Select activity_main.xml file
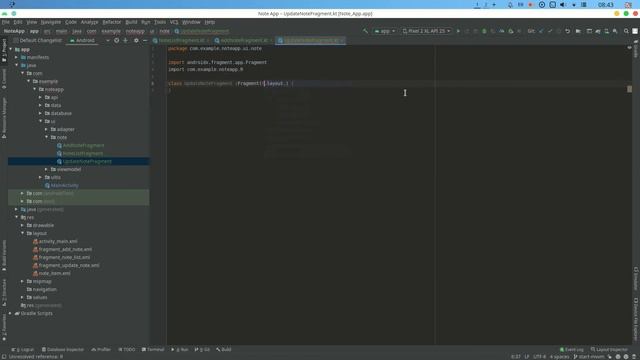640x360 pixels. pyautogui.click(x=58, y=241)
